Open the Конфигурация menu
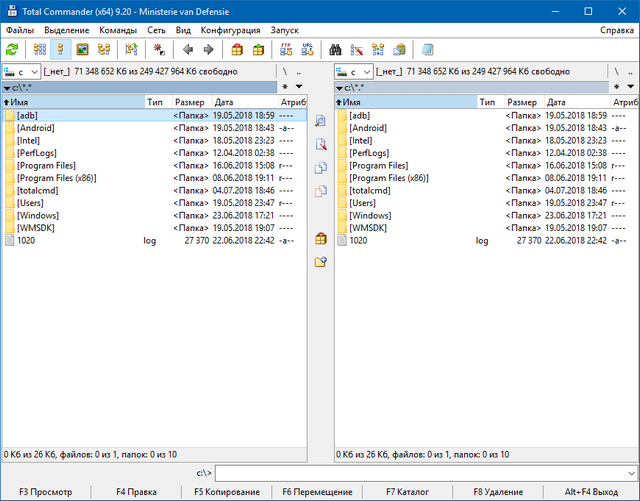This screenshot has height=501, width=640. coord(230,30)
